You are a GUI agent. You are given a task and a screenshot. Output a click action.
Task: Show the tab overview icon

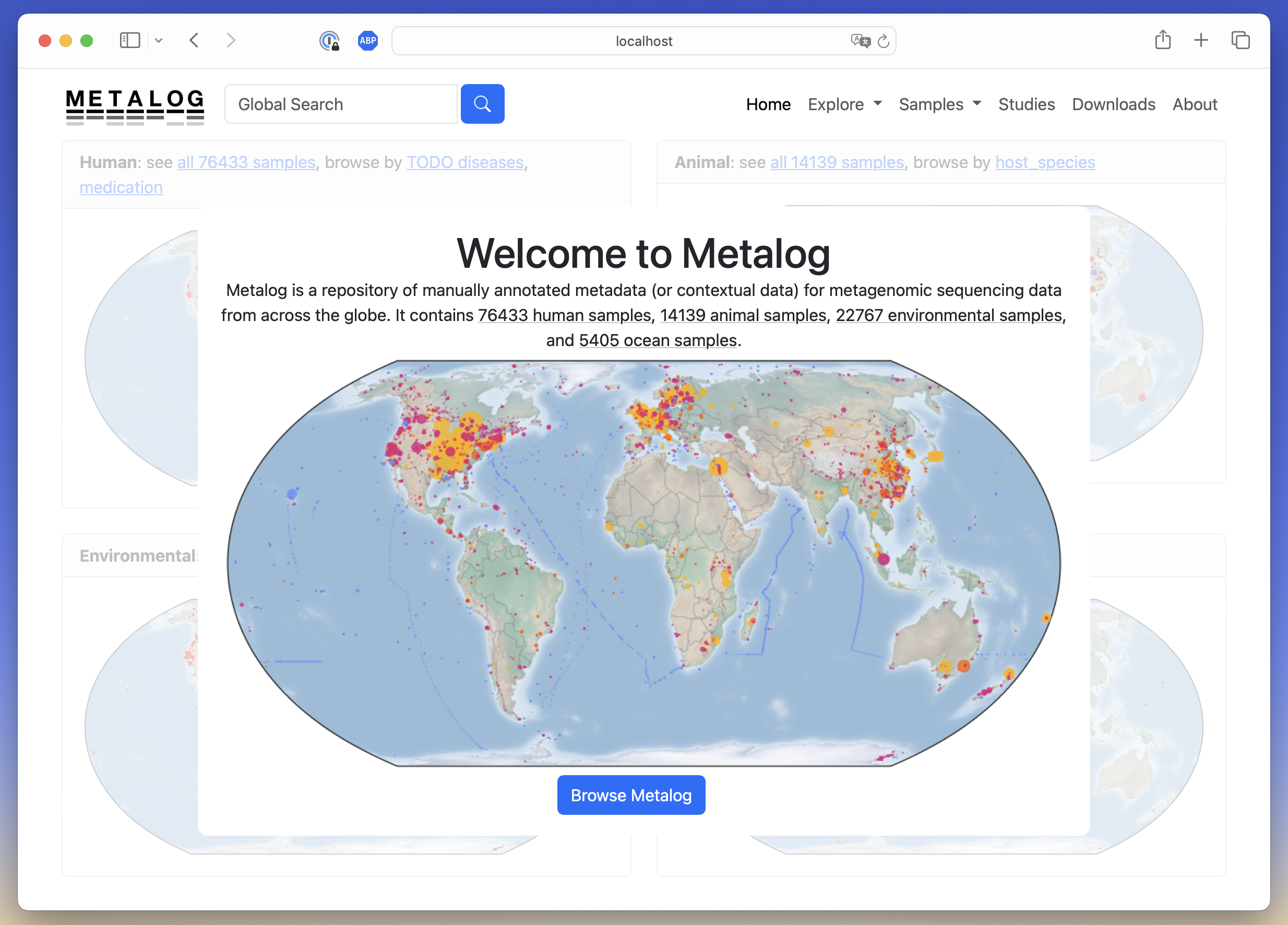point(1241,40)
